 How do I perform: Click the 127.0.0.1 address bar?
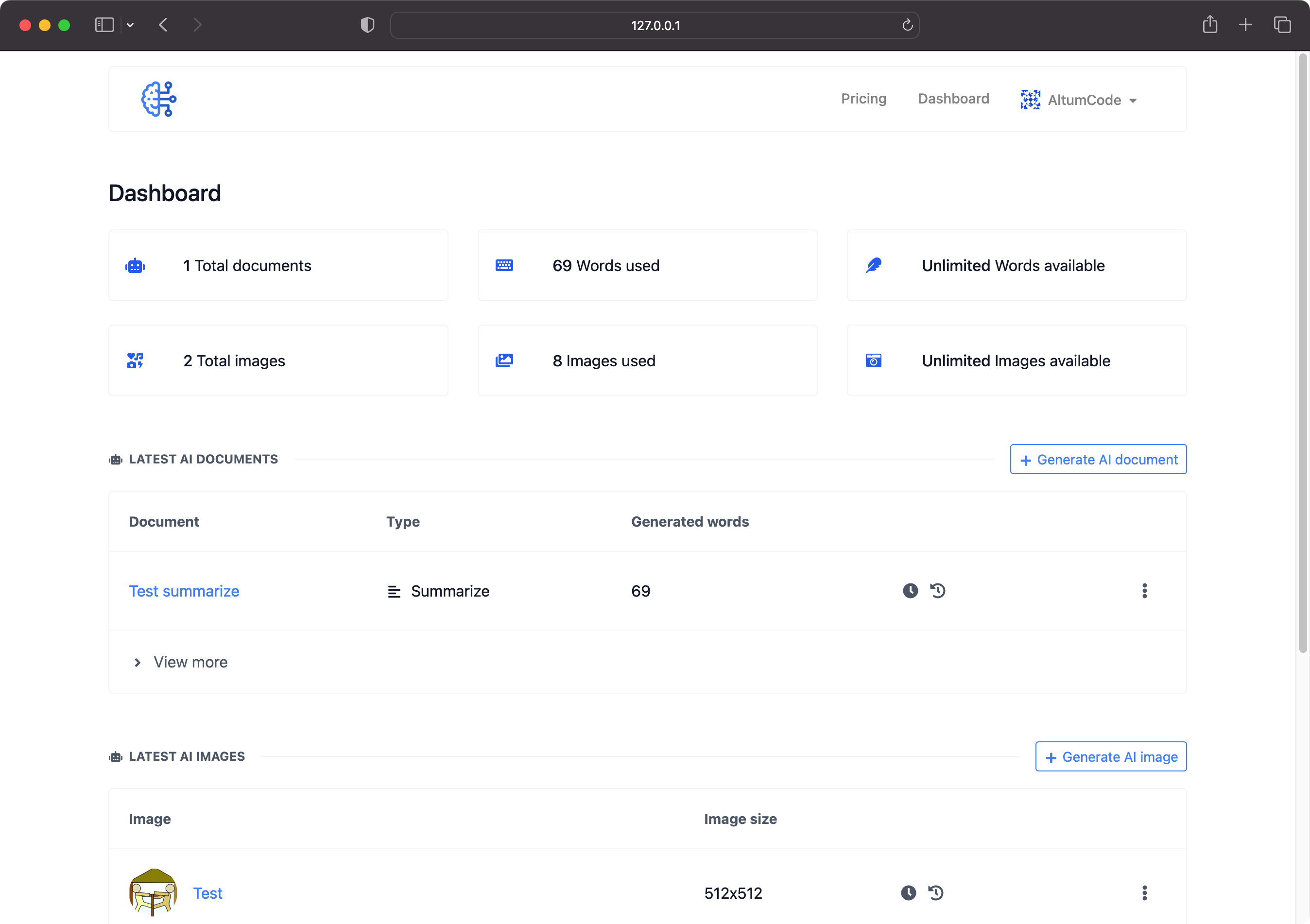pyautogui.click(x=655, y=26)
